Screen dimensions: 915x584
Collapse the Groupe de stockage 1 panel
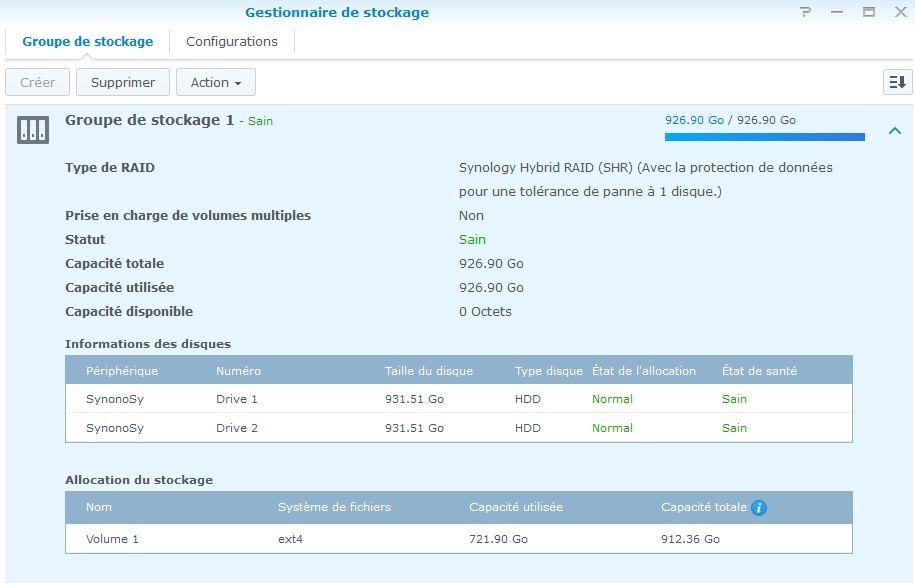coord(894,131)
